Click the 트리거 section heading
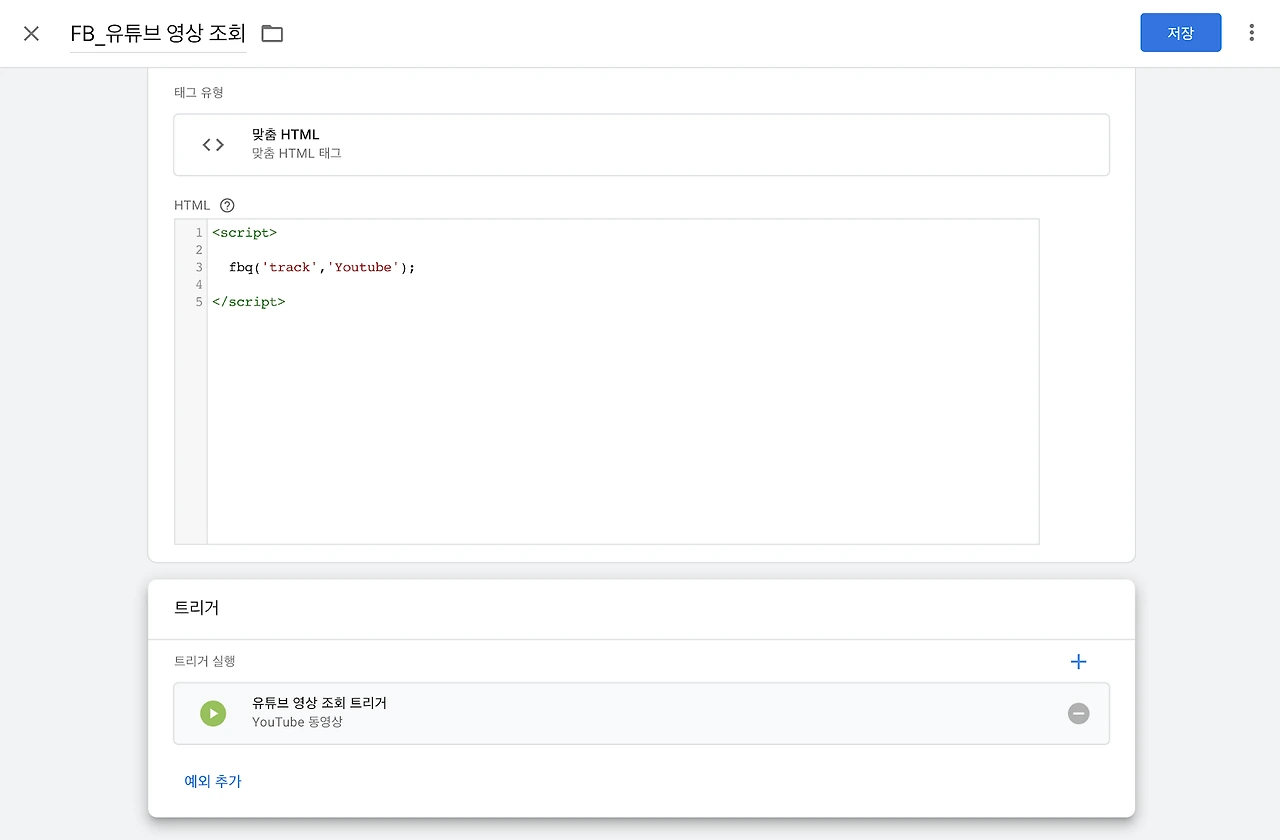This screenshot has width=1280, height=840. tap(196, 607)
